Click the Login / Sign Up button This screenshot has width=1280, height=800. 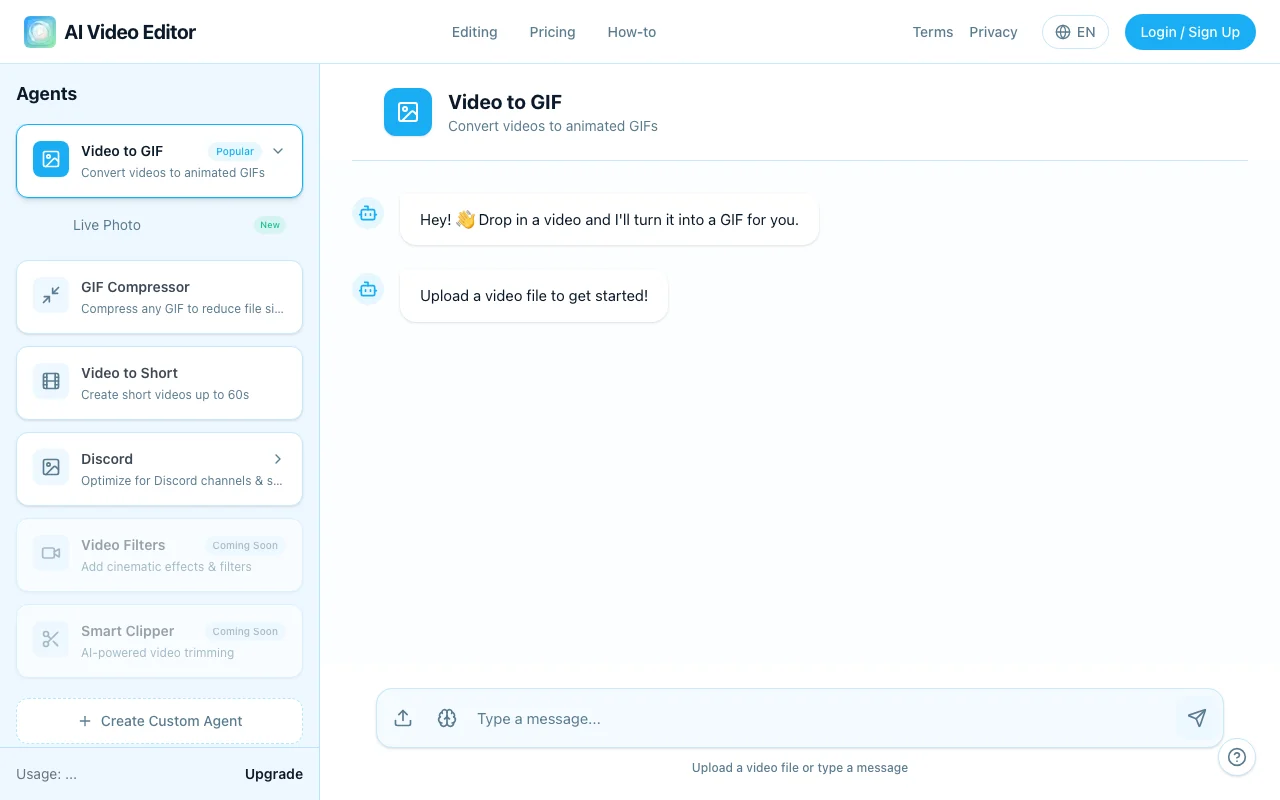click(x=1190, y=32)
